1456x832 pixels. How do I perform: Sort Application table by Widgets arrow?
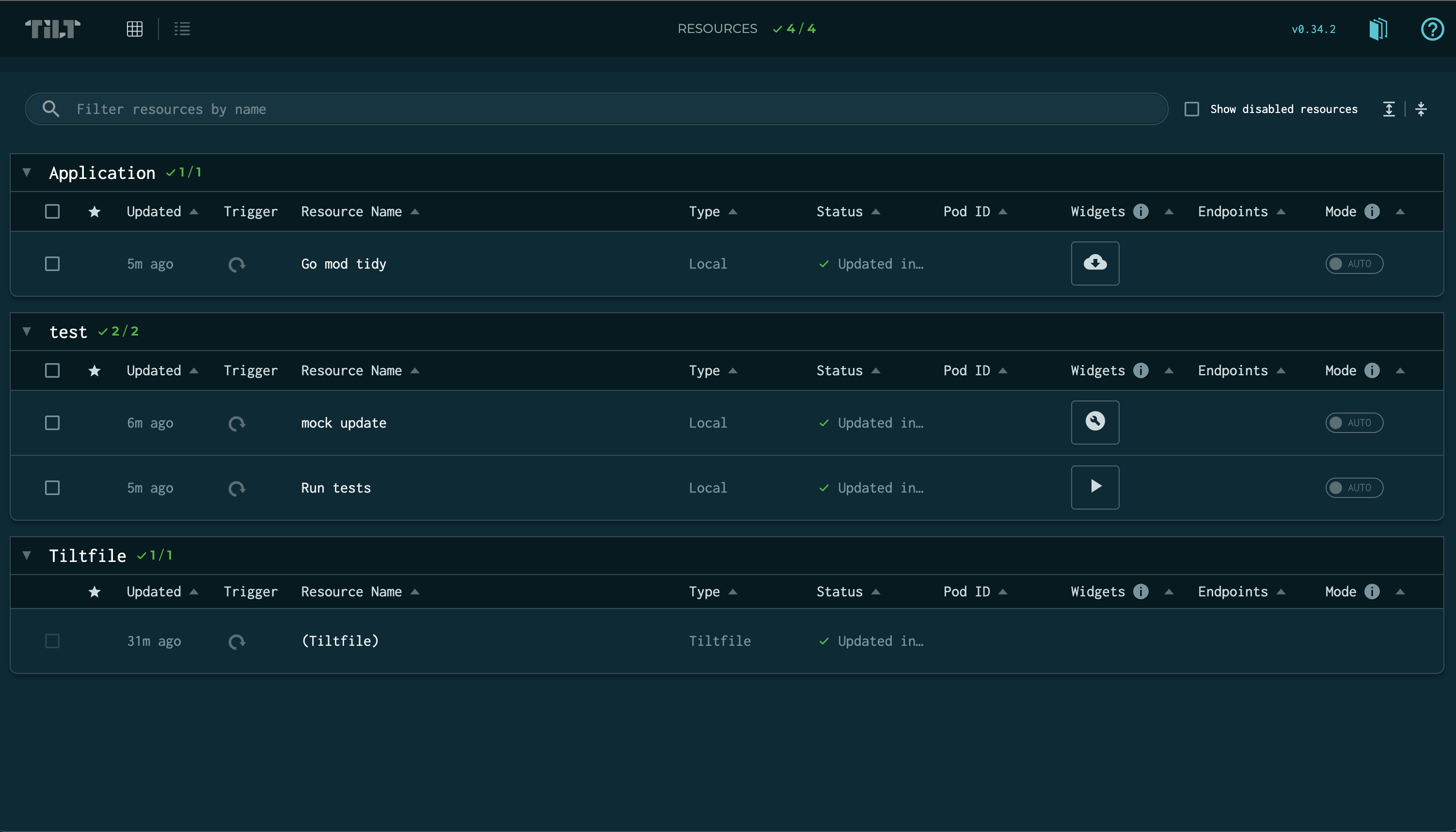(x=1169, y=211)
